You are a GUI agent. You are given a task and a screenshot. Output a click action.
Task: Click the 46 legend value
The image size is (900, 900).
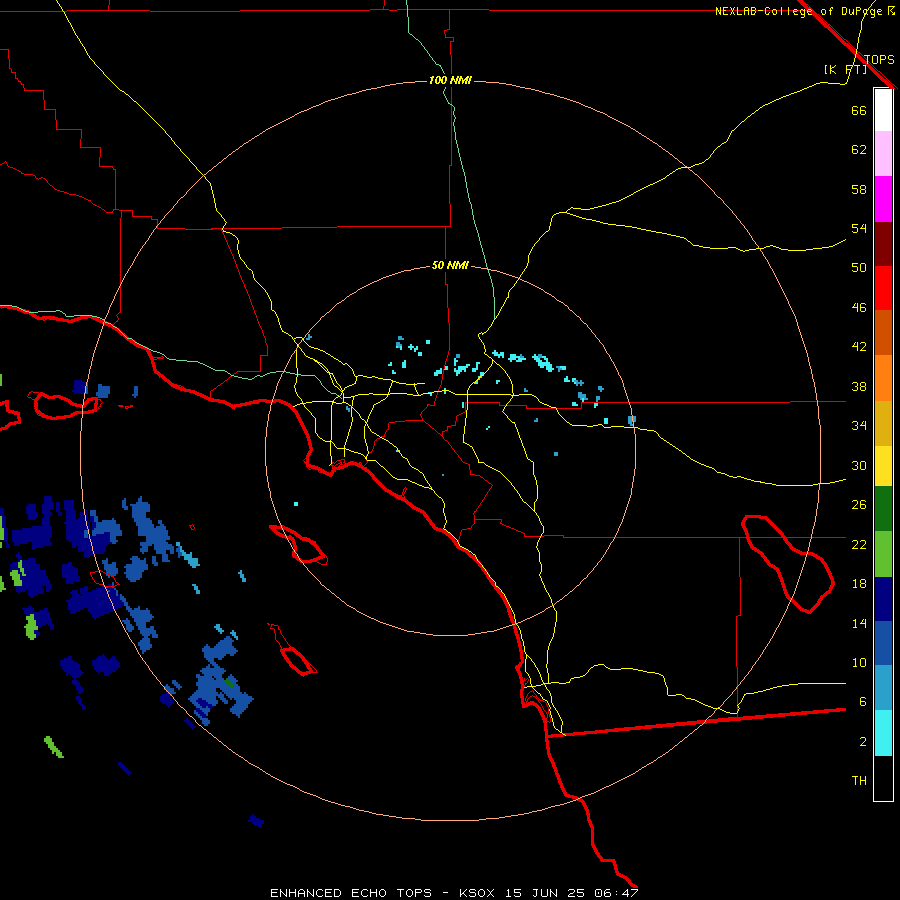(859, 308)
